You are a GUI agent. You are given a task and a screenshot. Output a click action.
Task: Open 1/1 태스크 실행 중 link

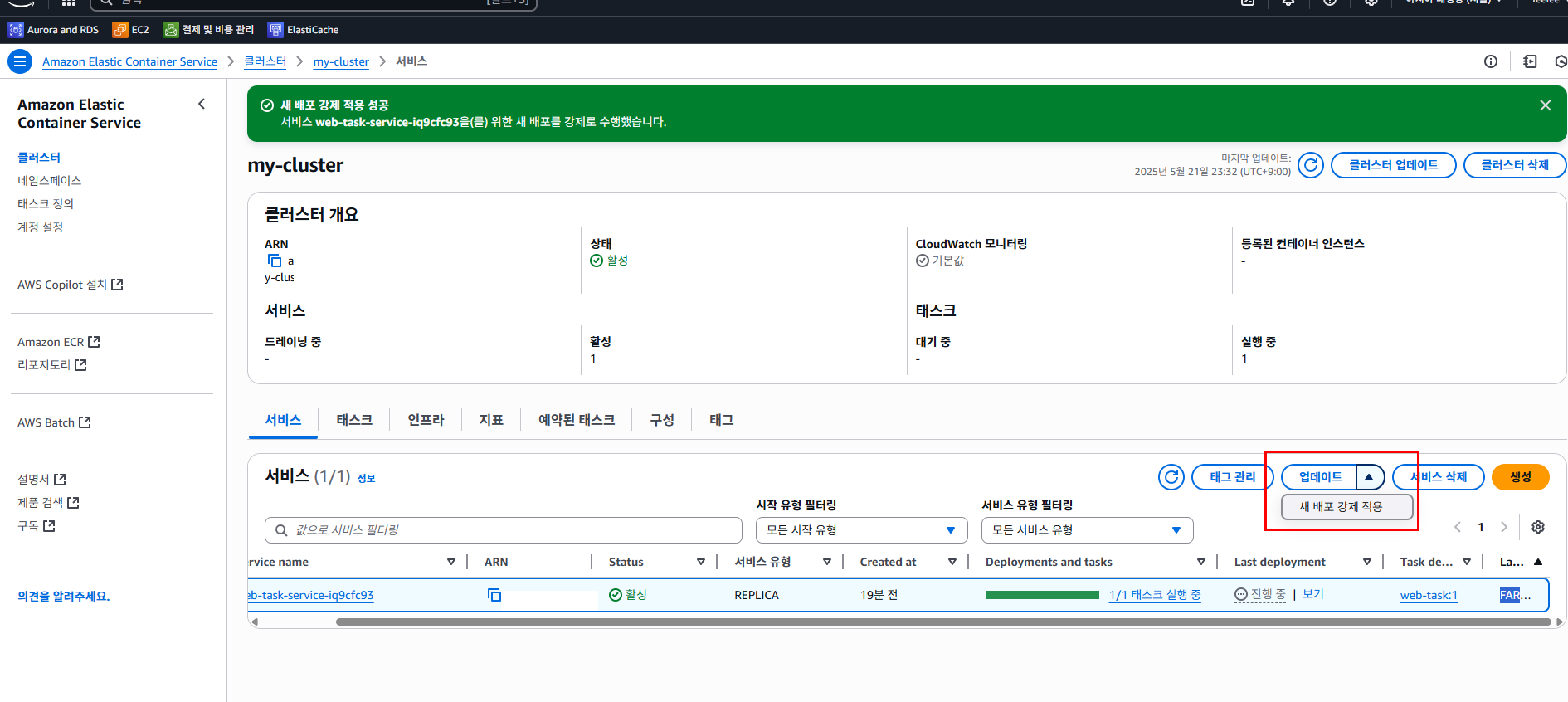(x=1155, y=595)
